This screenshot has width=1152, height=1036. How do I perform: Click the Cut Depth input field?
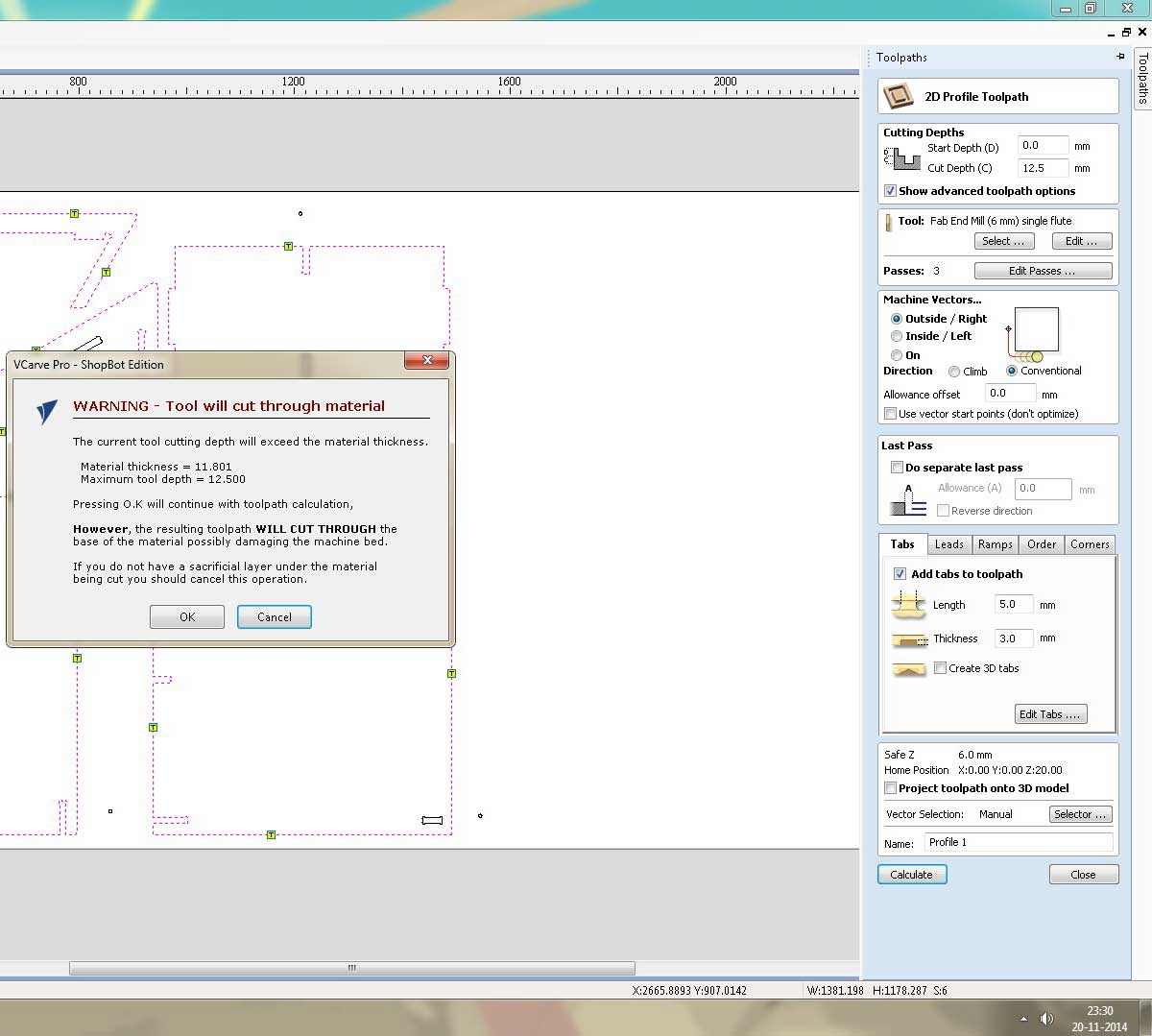pos(1043,168)
